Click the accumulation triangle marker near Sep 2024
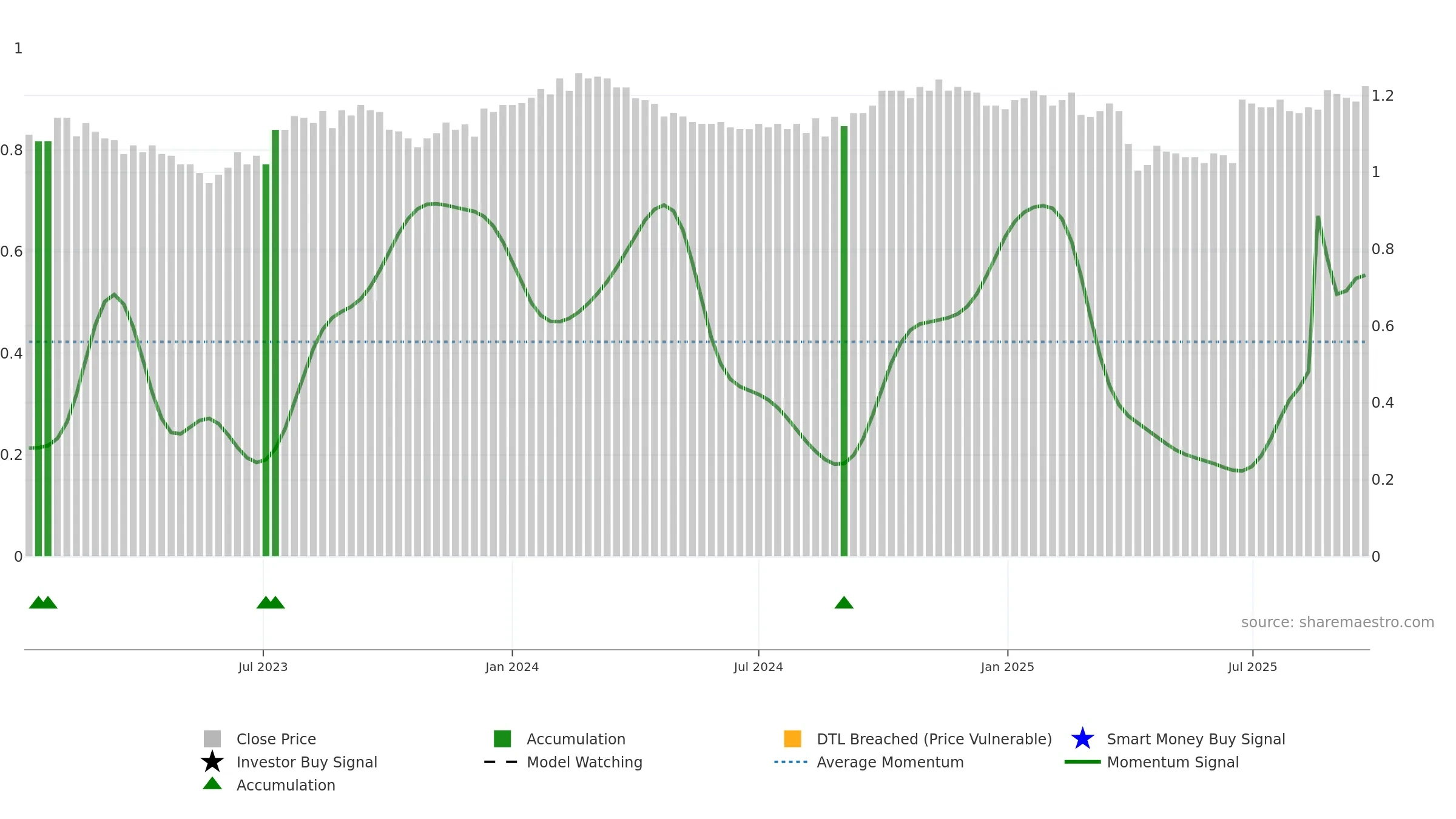The width and height of the screenshot is (1456, 819). point(844,602)
